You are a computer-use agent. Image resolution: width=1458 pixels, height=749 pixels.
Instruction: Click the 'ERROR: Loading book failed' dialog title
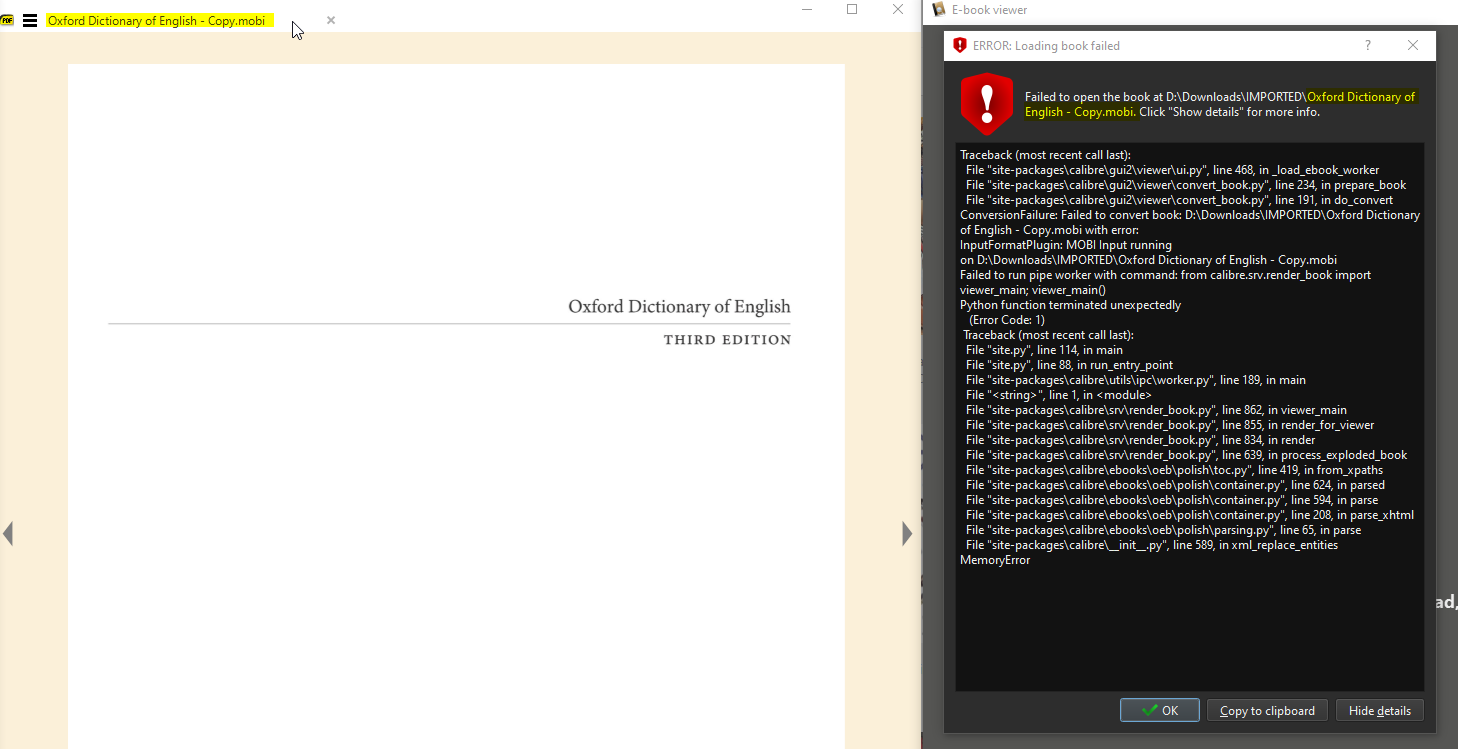pyautogui.click(x=1046, y=45)
